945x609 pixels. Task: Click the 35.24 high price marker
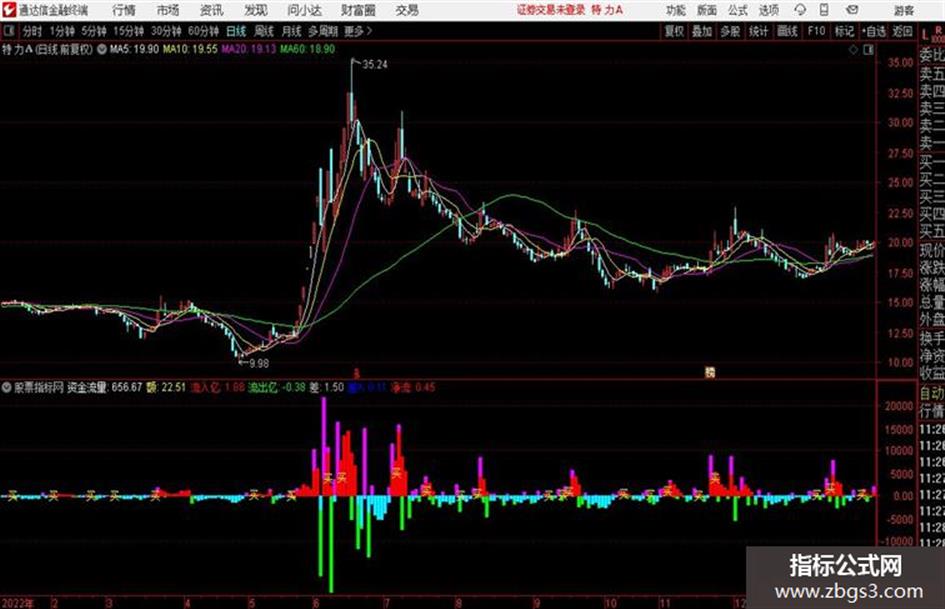(375, 65)
